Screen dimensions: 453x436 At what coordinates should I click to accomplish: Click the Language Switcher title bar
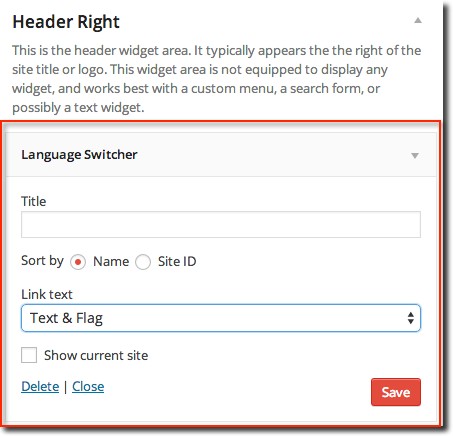221,155
